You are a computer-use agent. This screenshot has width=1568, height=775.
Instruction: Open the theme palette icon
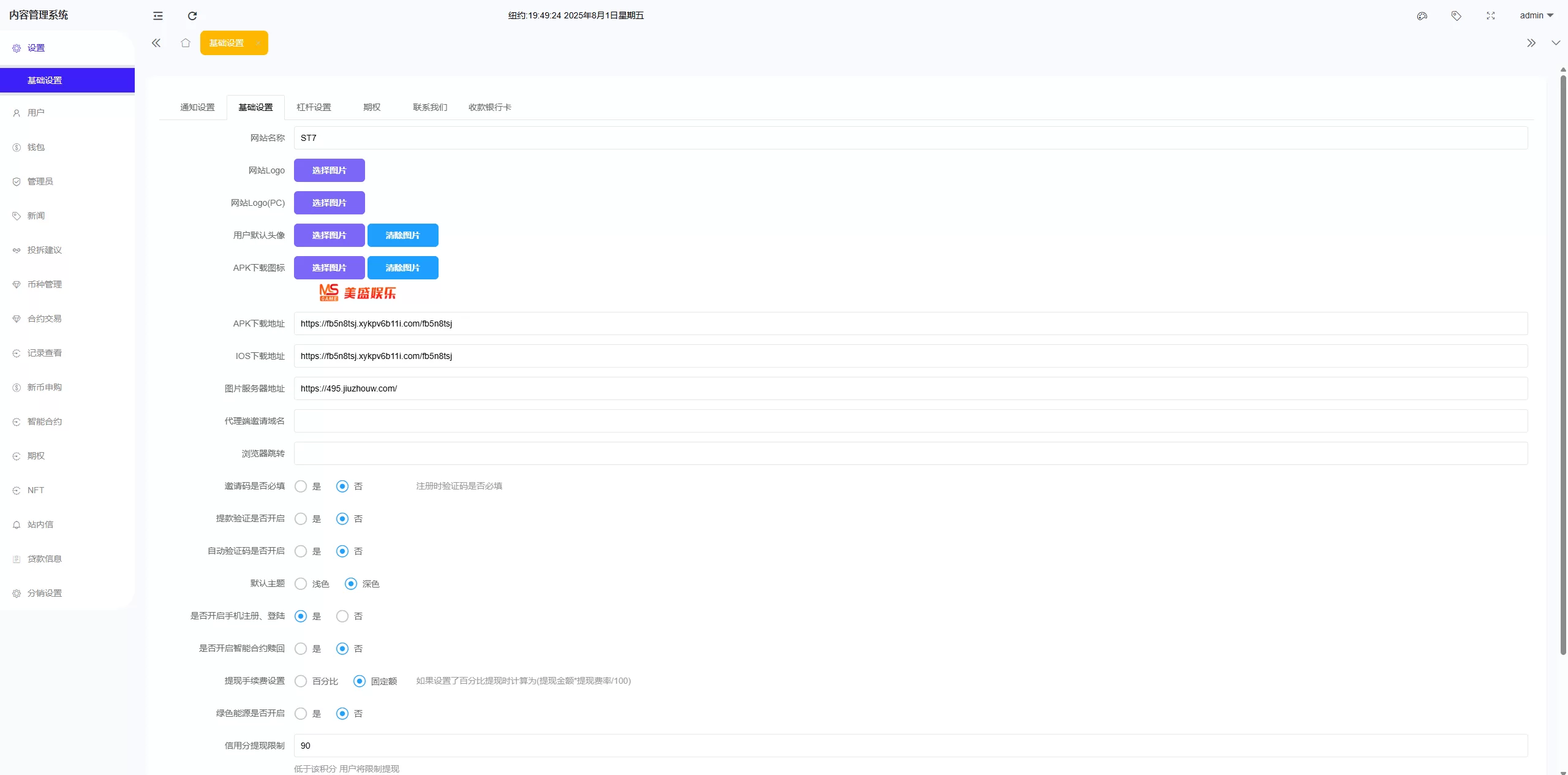[1422, 16]
